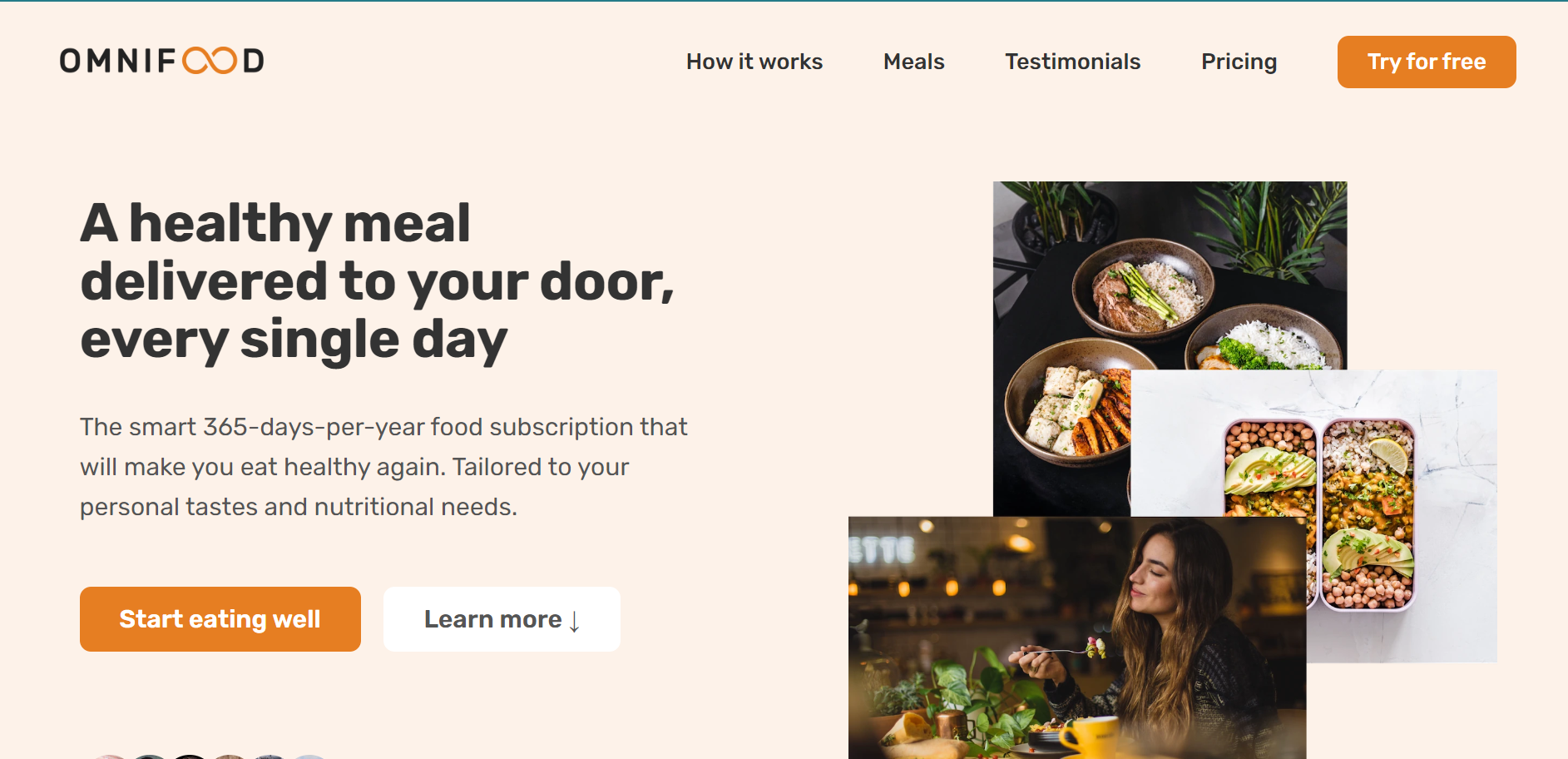
Task: Click the glowing sign in restaurant photo
Action: pyautogui.click(x=881, y=550)
